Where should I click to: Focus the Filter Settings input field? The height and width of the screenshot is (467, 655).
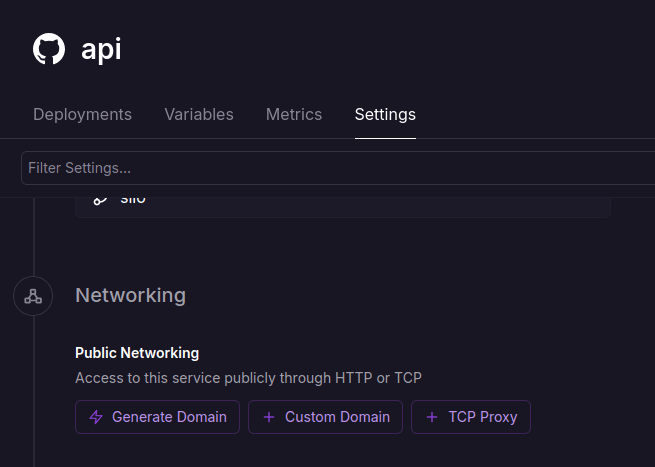point(338,168)
